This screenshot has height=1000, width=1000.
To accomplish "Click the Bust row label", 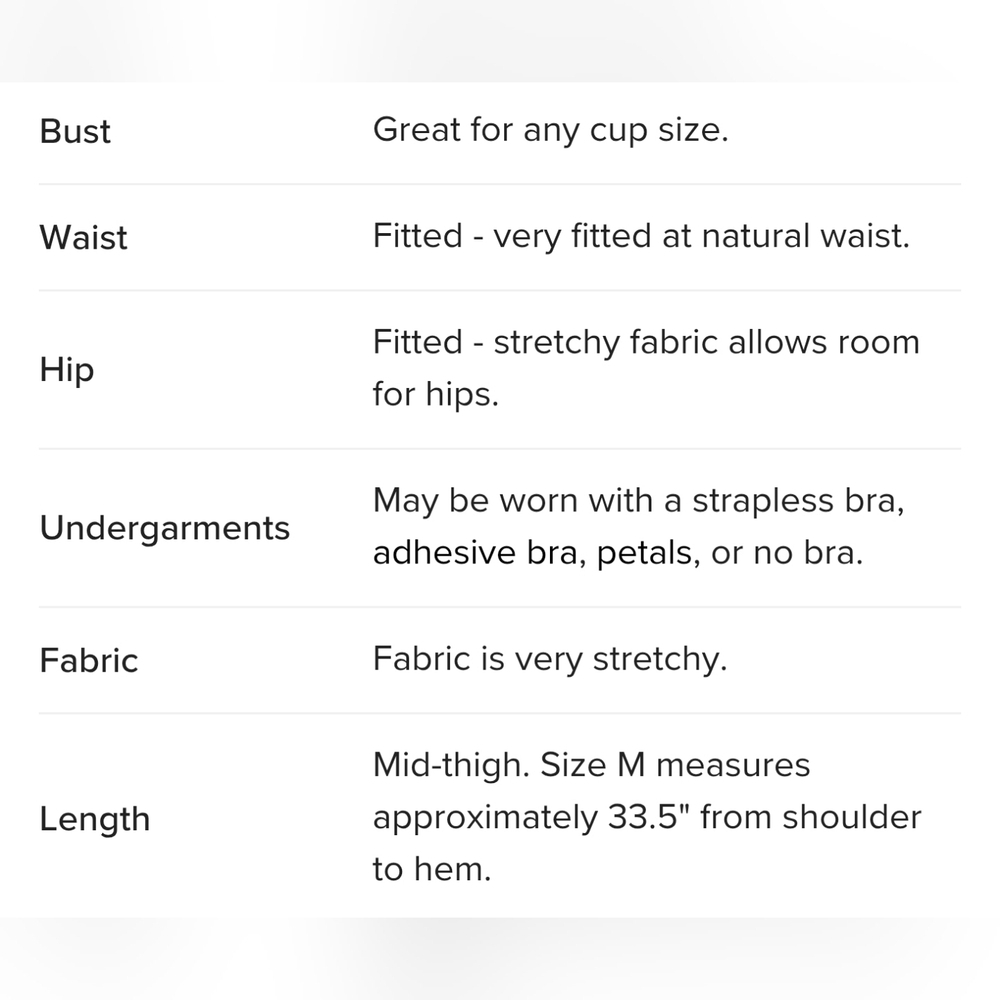I will [75, 132].
